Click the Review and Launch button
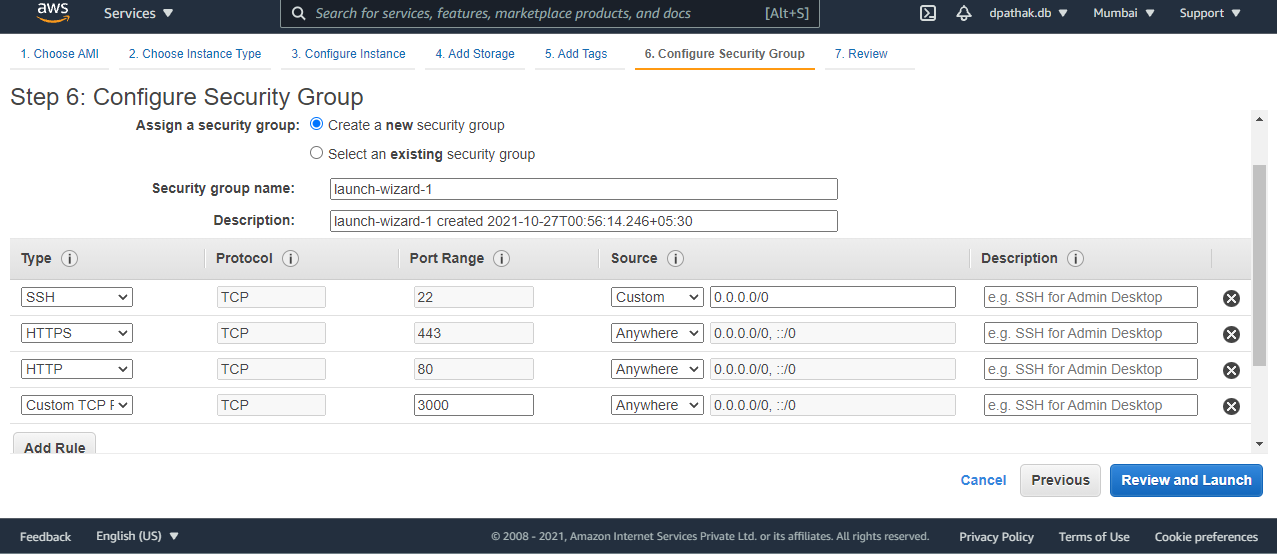1277x554 pixels. pos(1186,480)
